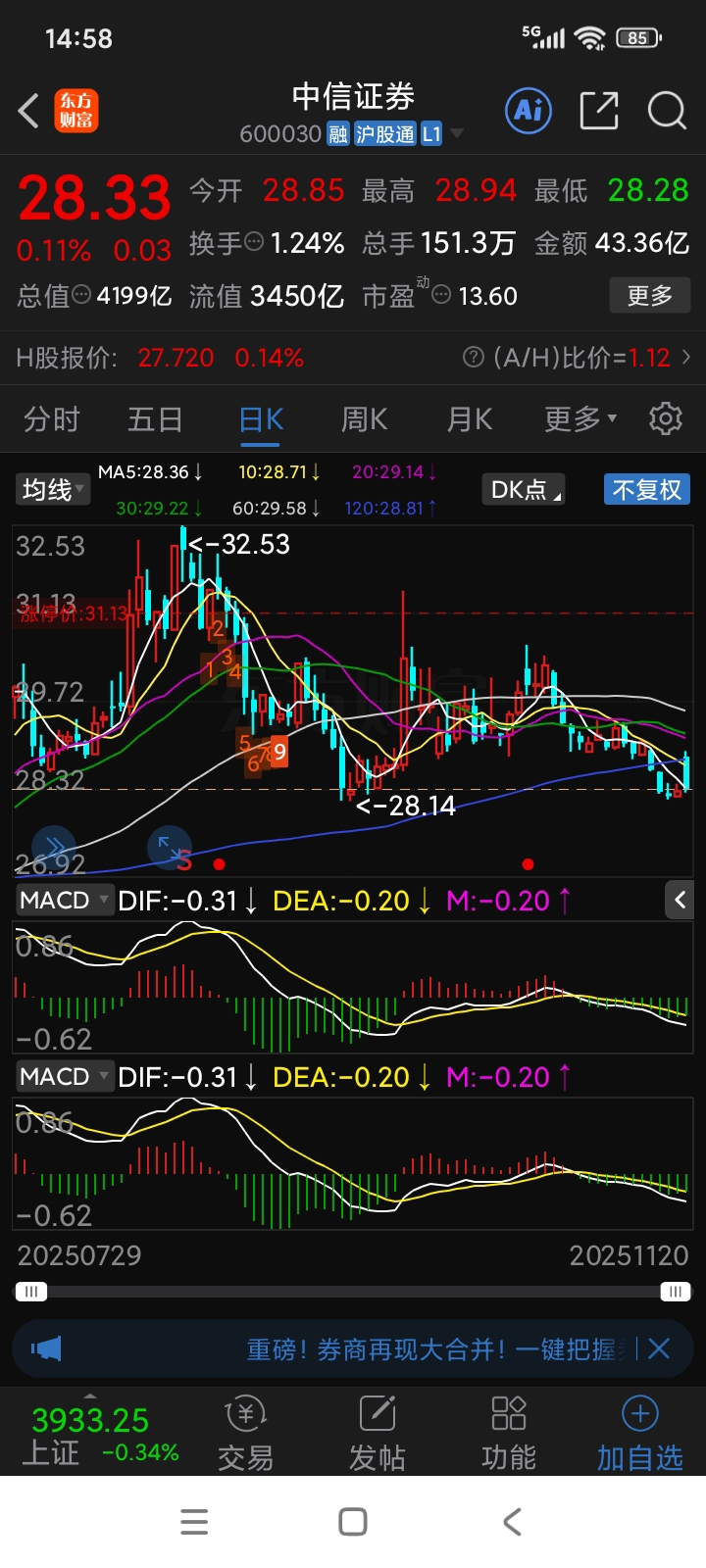Open 交易 trading icon
The height and width of the screenshot is (1568, 706).
[245, 1434]
